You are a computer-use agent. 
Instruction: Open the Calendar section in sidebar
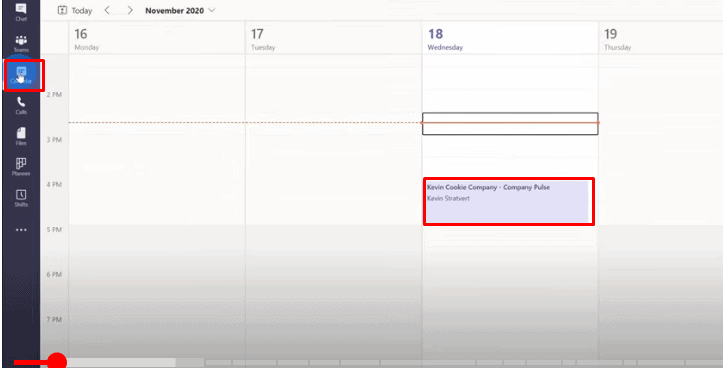pyautogui.click(x=21, y=75)
